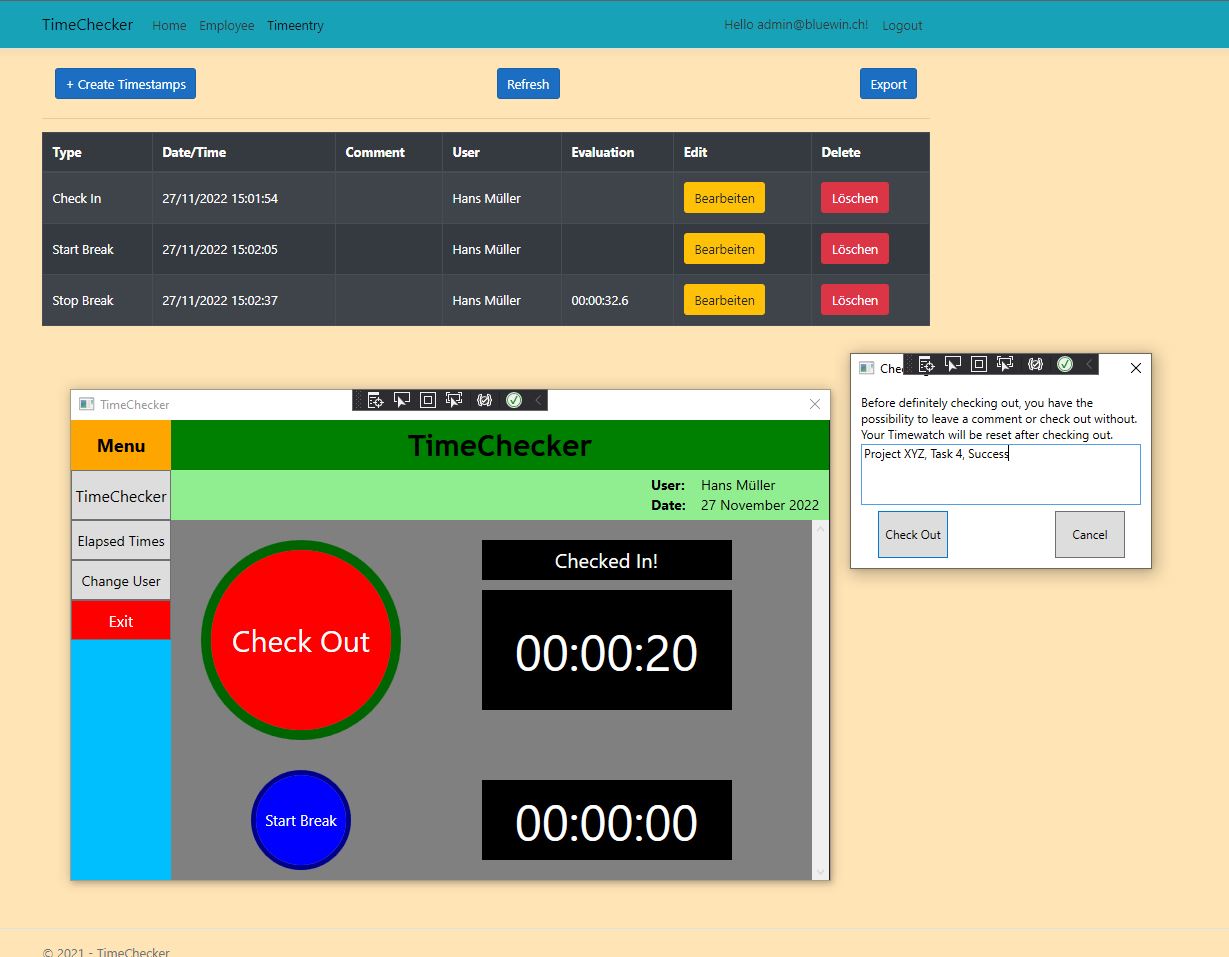Open the Employee page in the navbar
This screenshot has height=957, width=1229.
(x=226, y=26)
